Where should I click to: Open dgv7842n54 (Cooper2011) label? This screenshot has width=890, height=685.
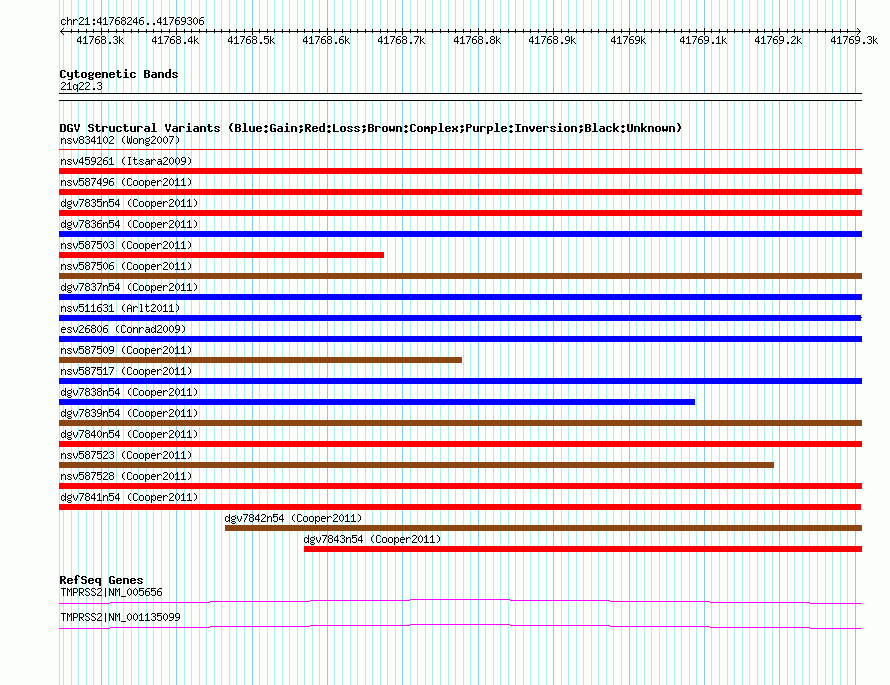point(293,518)
